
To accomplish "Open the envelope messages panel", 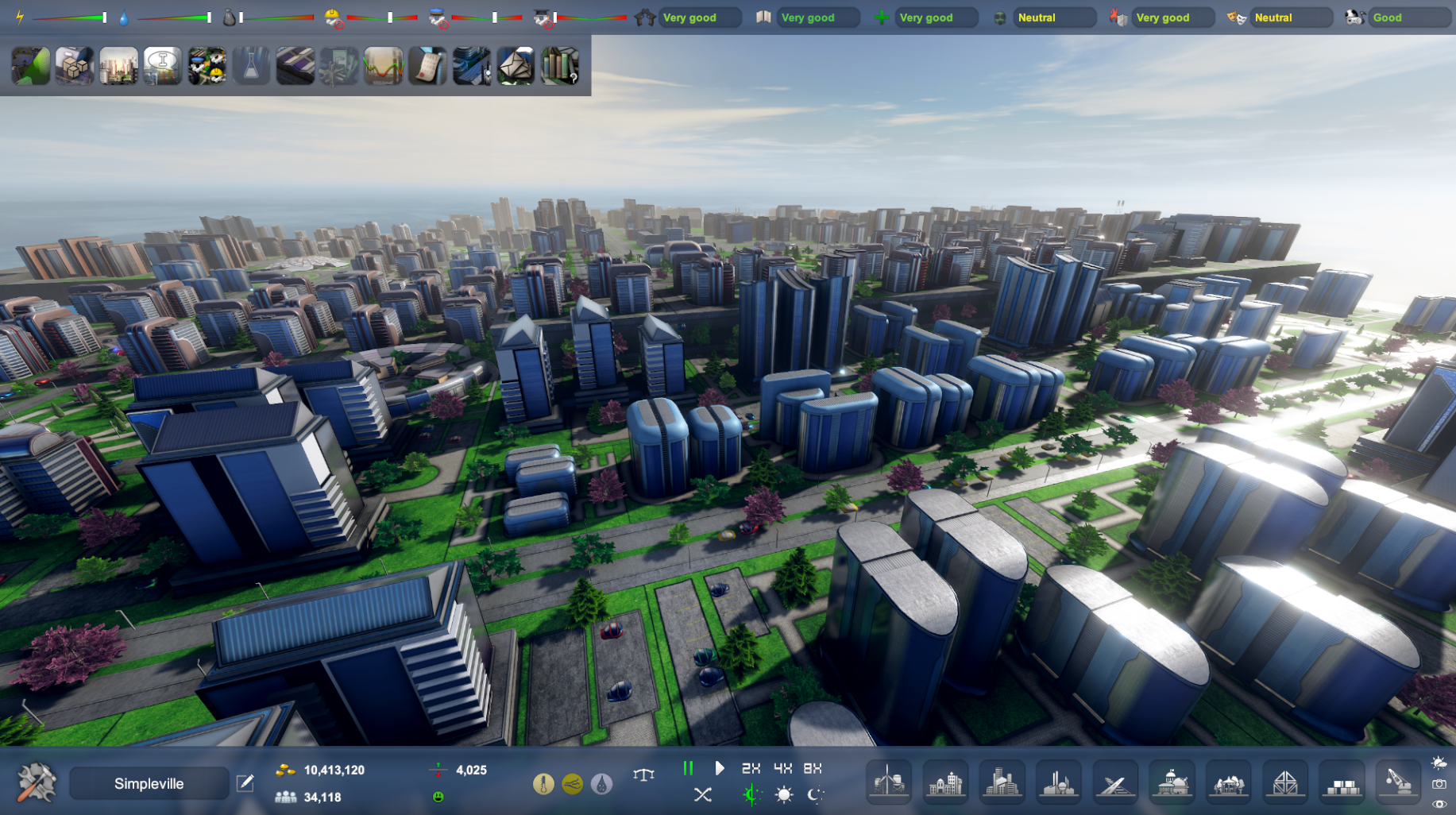I will tap(516, 65).
